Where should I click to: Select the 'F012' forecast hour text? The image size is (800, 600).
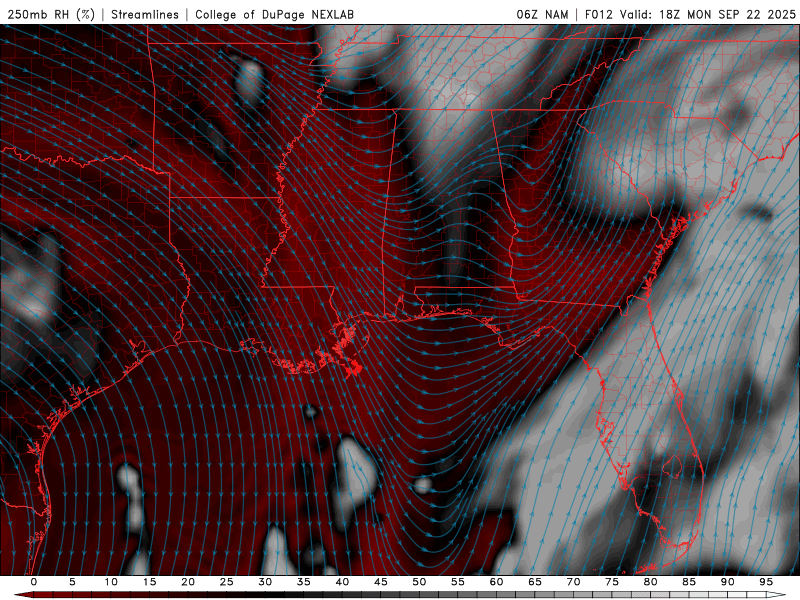point(598,14)
